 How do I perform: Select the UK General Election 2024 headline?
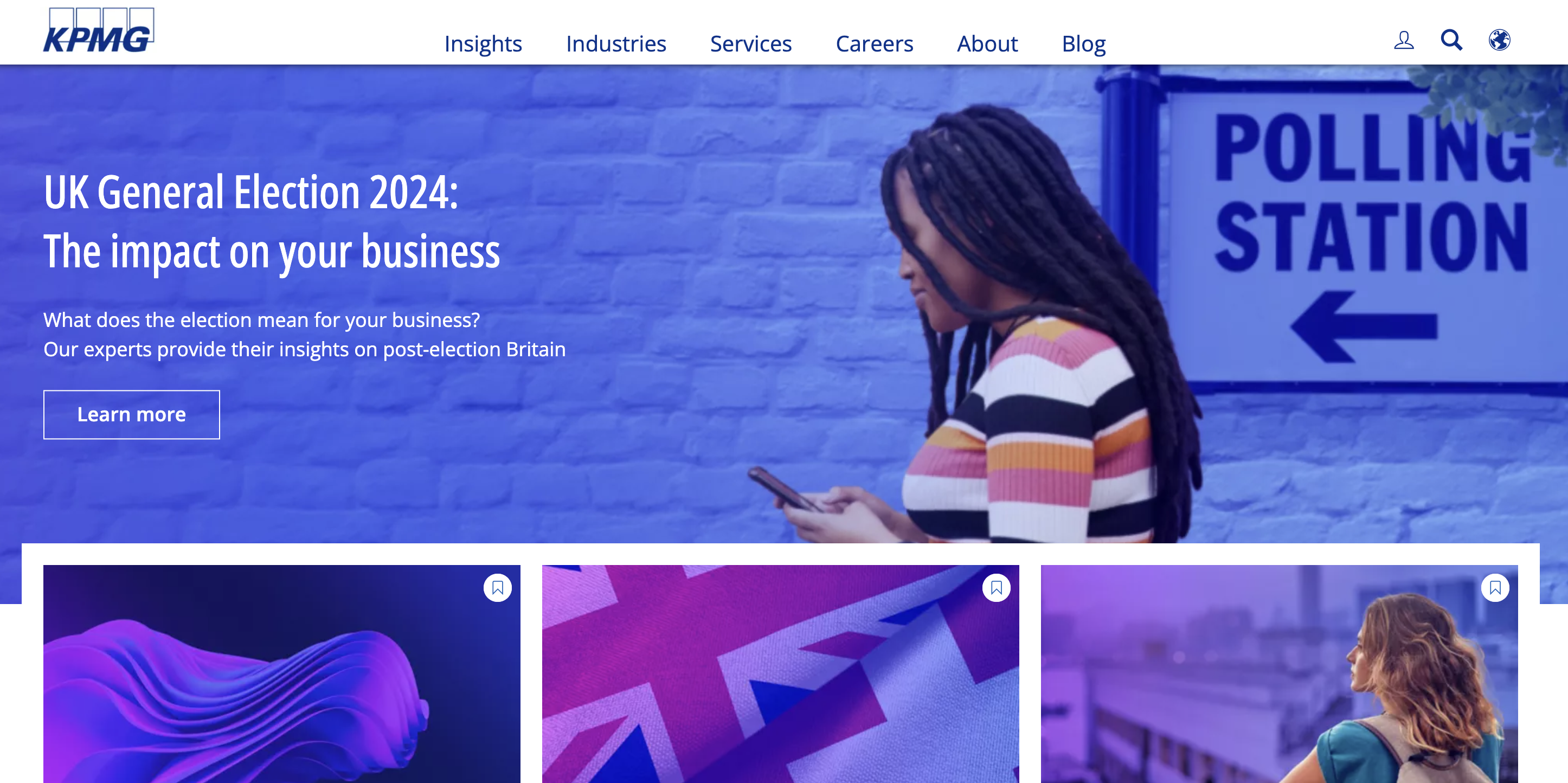point(272,221)
